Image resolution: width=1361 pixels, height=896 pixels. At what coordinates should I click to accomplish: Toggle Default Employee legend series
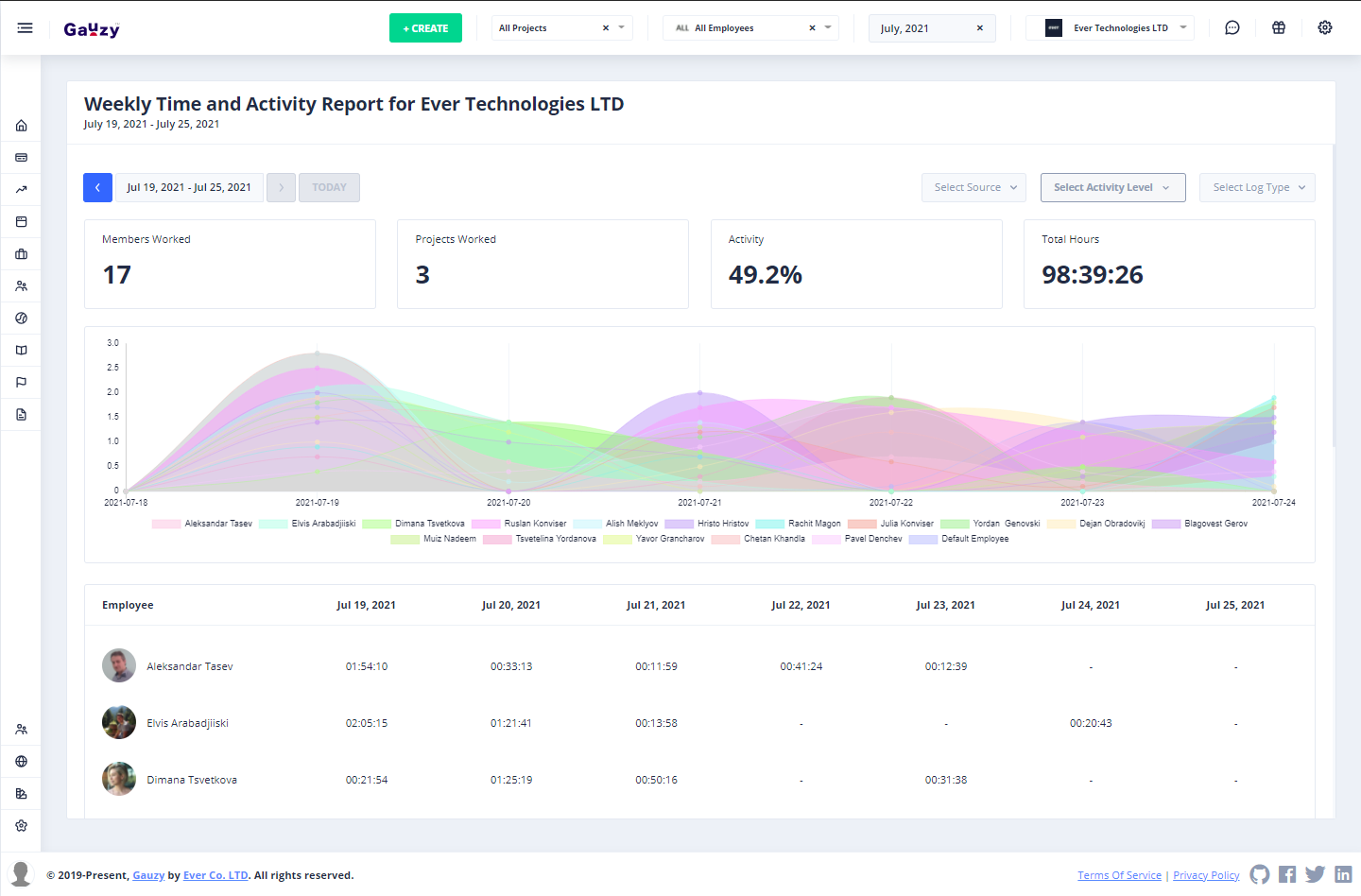pyautogui.click(x=959, y=539)
